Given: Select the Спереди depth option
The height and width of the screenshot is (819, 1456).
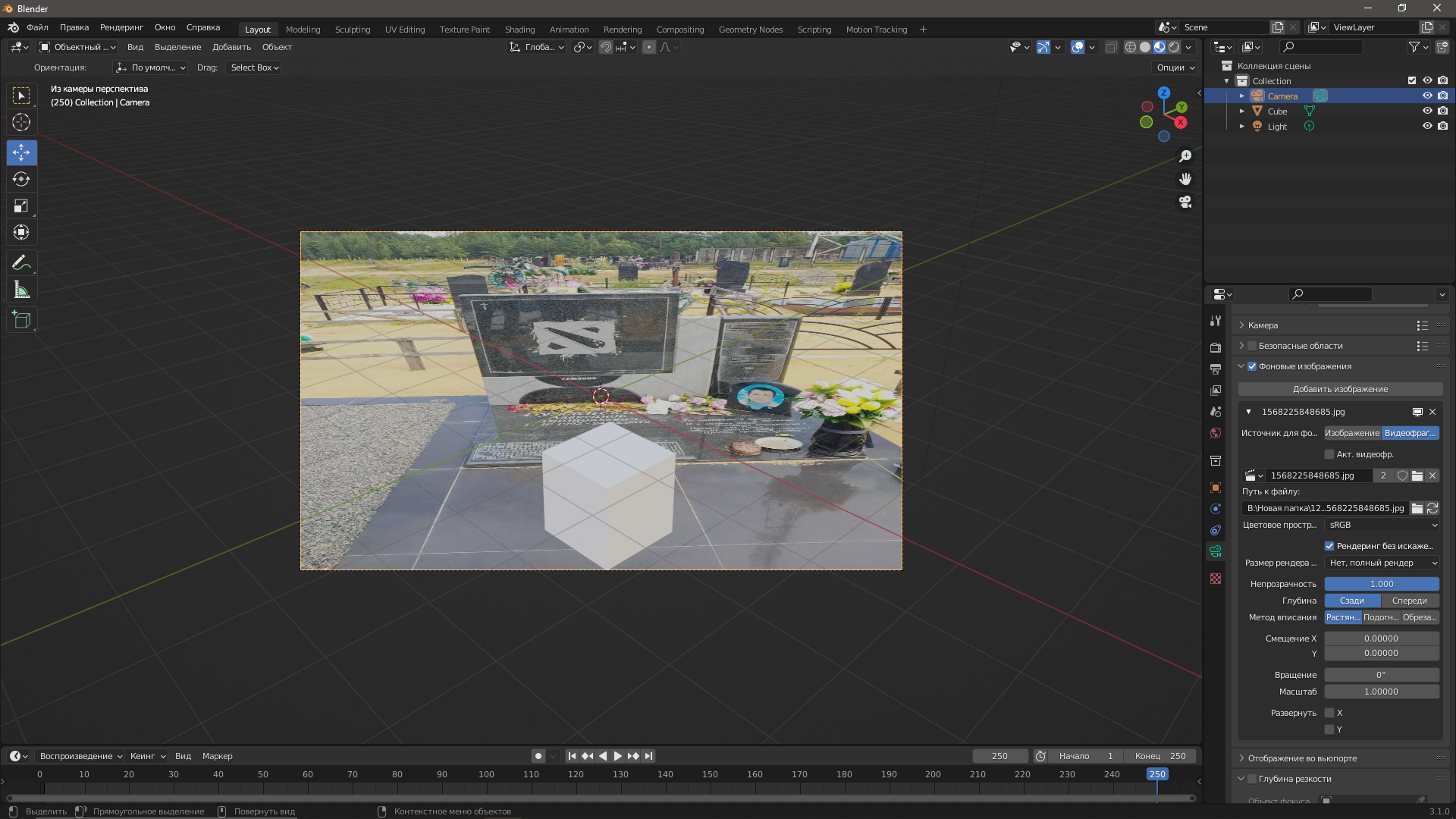Looking at the screenshot, I should coord(1409,601).
